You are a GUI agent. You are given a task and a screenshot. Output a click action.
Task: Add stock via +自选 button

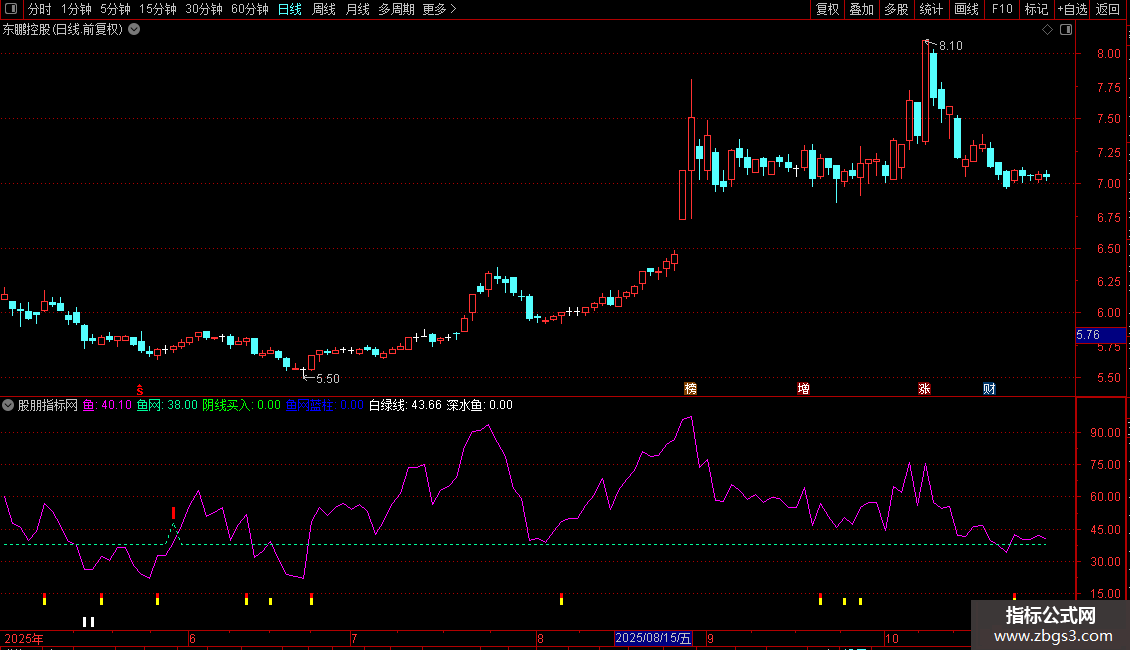tap(1072, 9)
